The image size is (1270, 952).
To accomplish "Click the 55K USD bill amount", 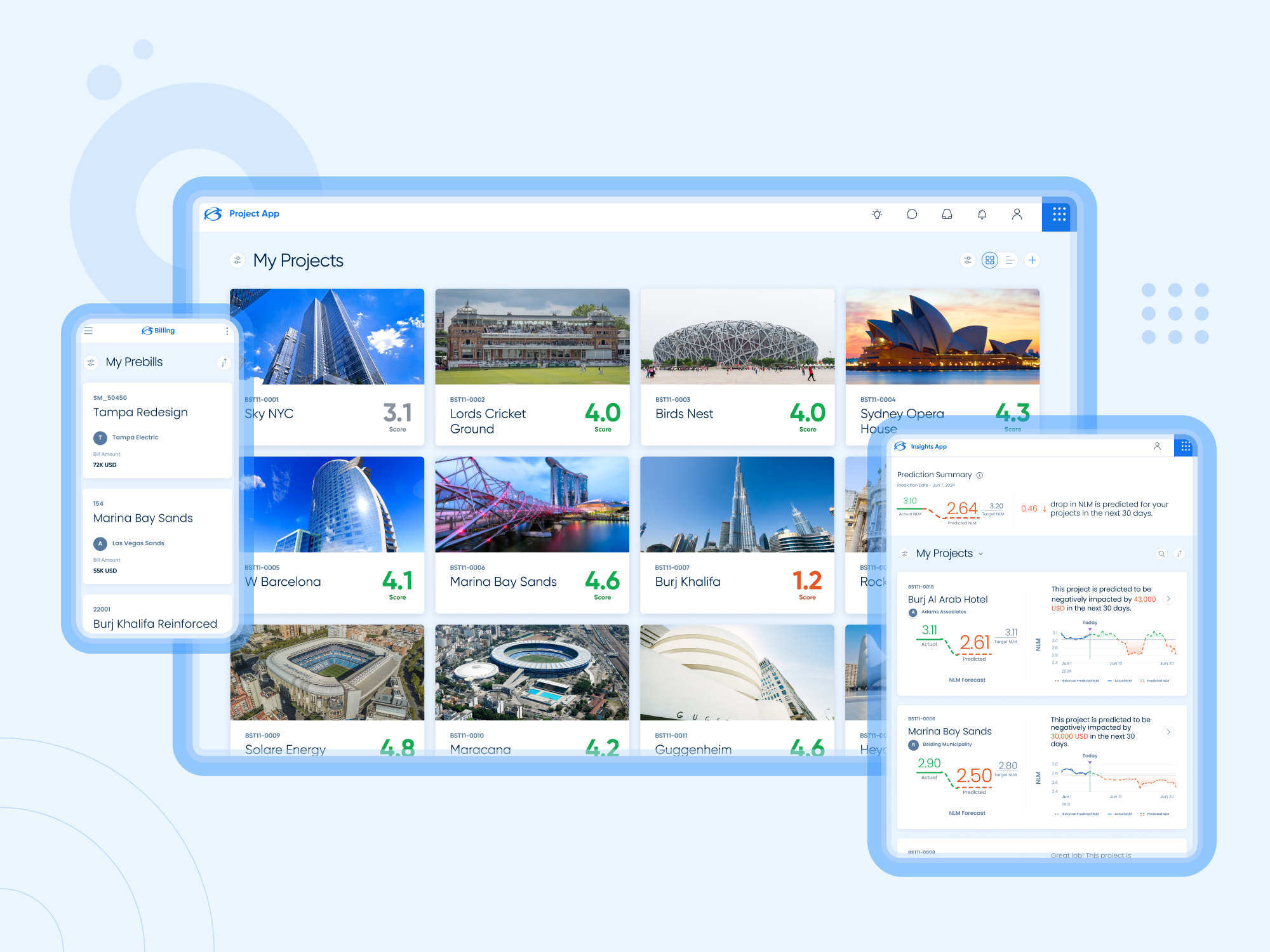I will tap(105, 571).
